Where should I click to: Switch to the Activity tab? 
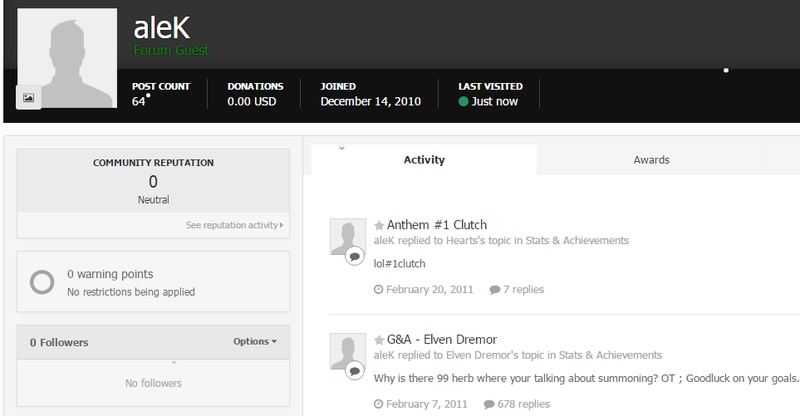point(424,160)
